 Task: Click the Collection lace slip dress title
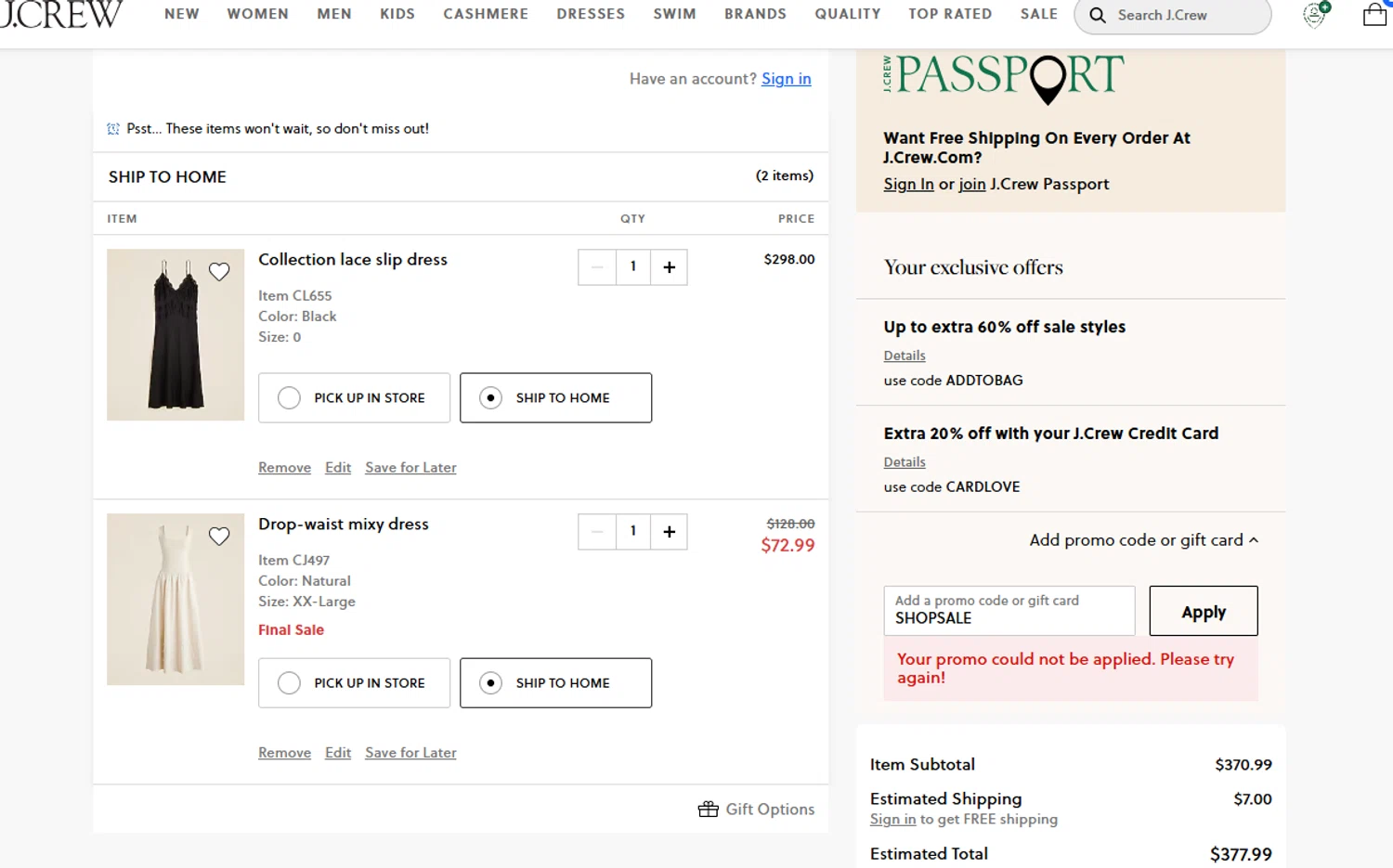(x=353, y=260)
